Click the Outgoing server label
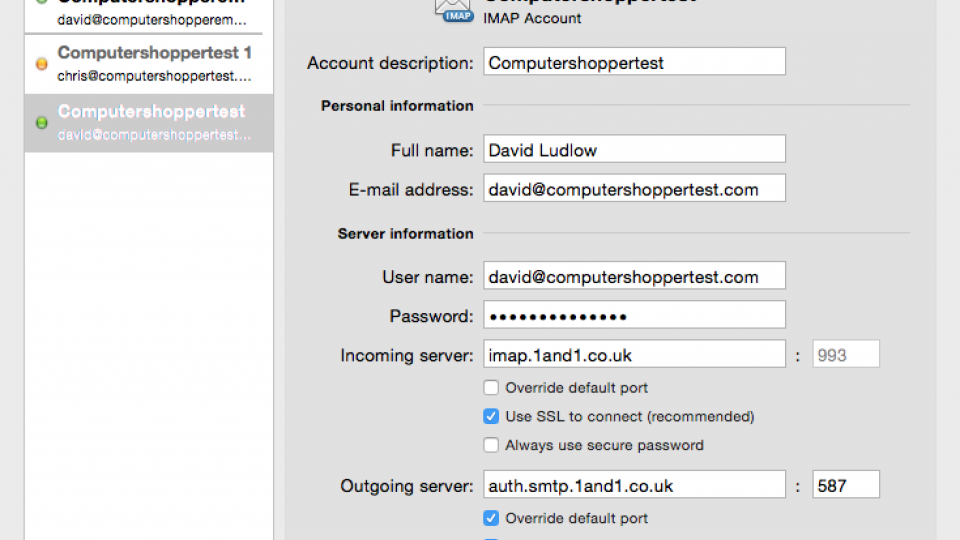 407,486
